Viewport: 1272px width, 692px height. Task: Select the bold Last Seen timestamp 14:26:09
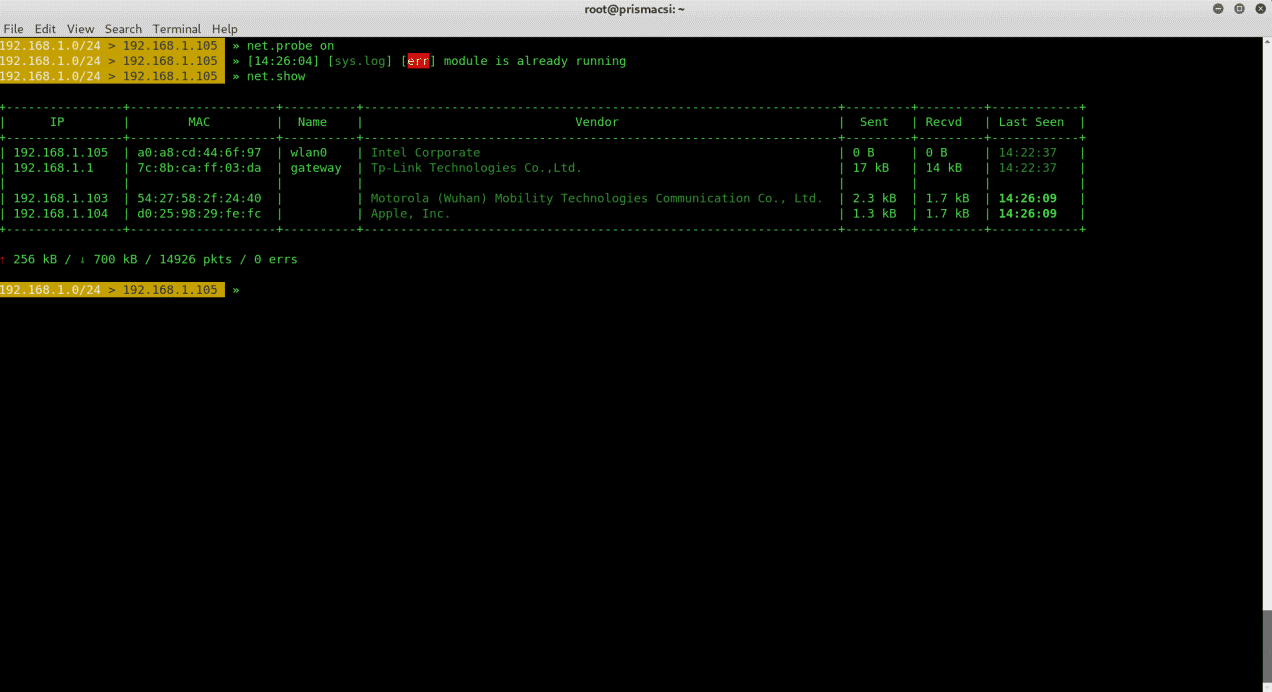pos(1030,198)
